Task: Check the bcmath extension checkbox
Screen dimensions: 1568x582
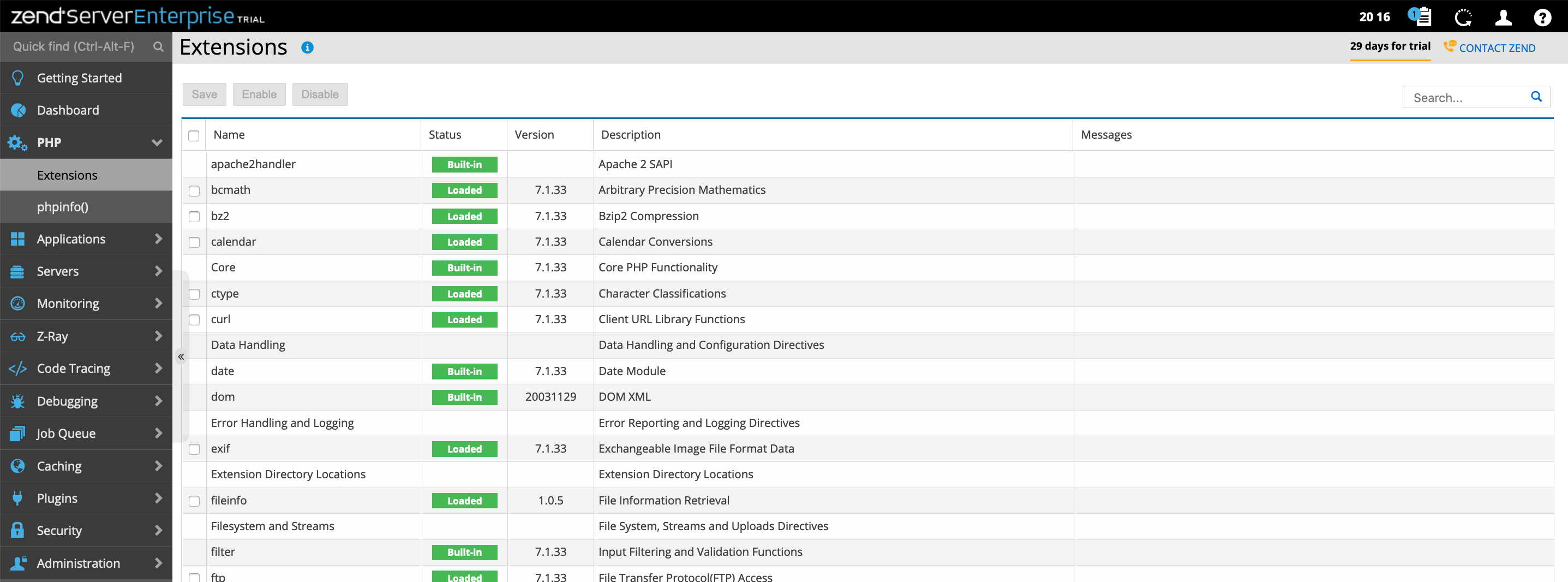Action: click(194, 191)
